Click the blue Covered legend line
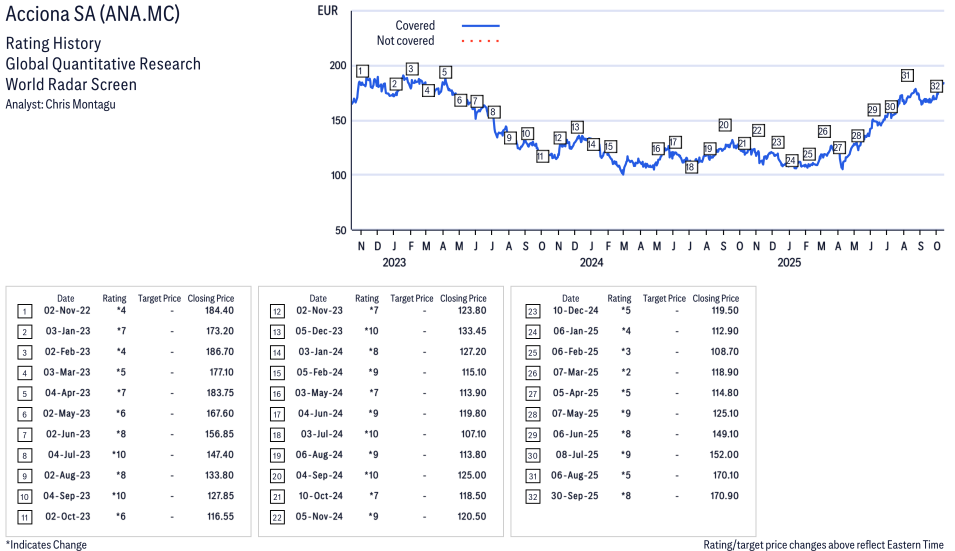Viewport: 955px width, 551px height. coord(480,26)
